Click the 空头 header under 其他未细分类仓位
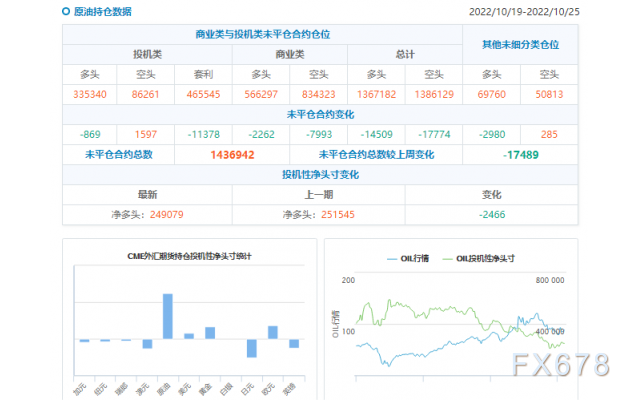The width and height of the screenshot is (640, 400). click(x=549, y=74)
